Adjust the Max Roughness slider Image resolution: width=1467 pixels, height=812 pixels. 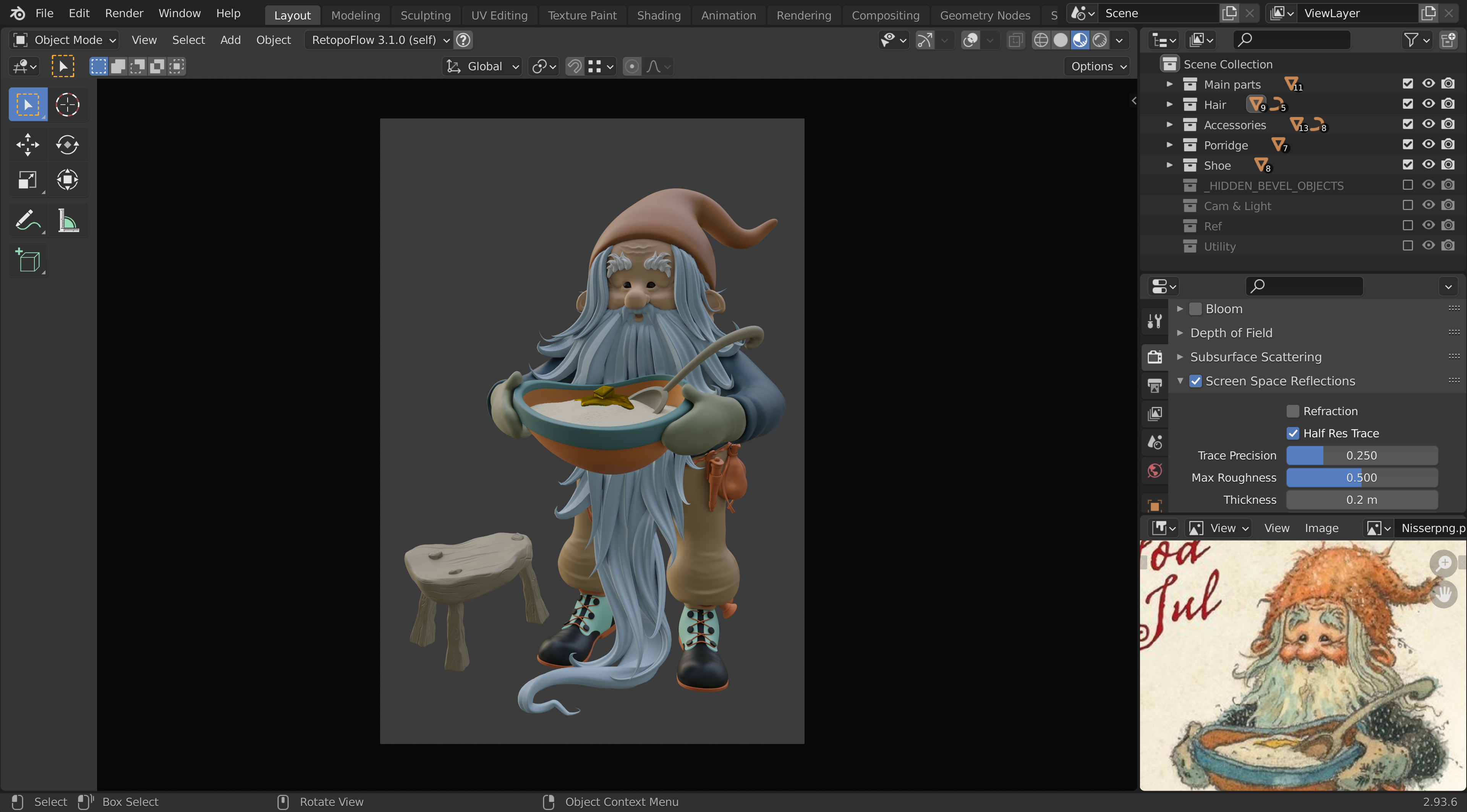coord(1361,478)
